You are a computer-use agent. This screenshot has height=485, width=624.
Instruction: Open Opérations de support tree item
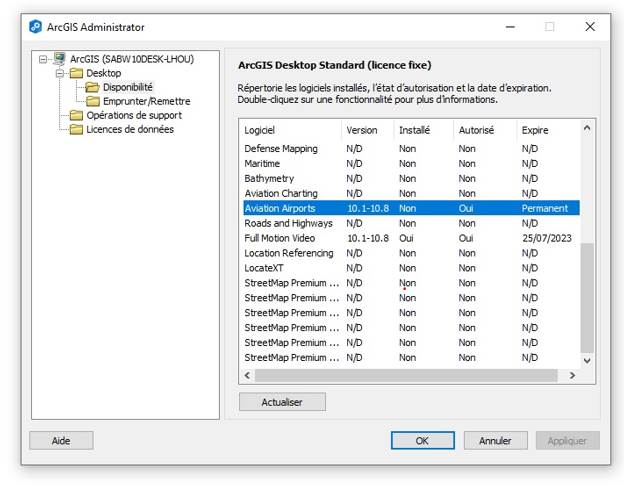tap(134, 115)
